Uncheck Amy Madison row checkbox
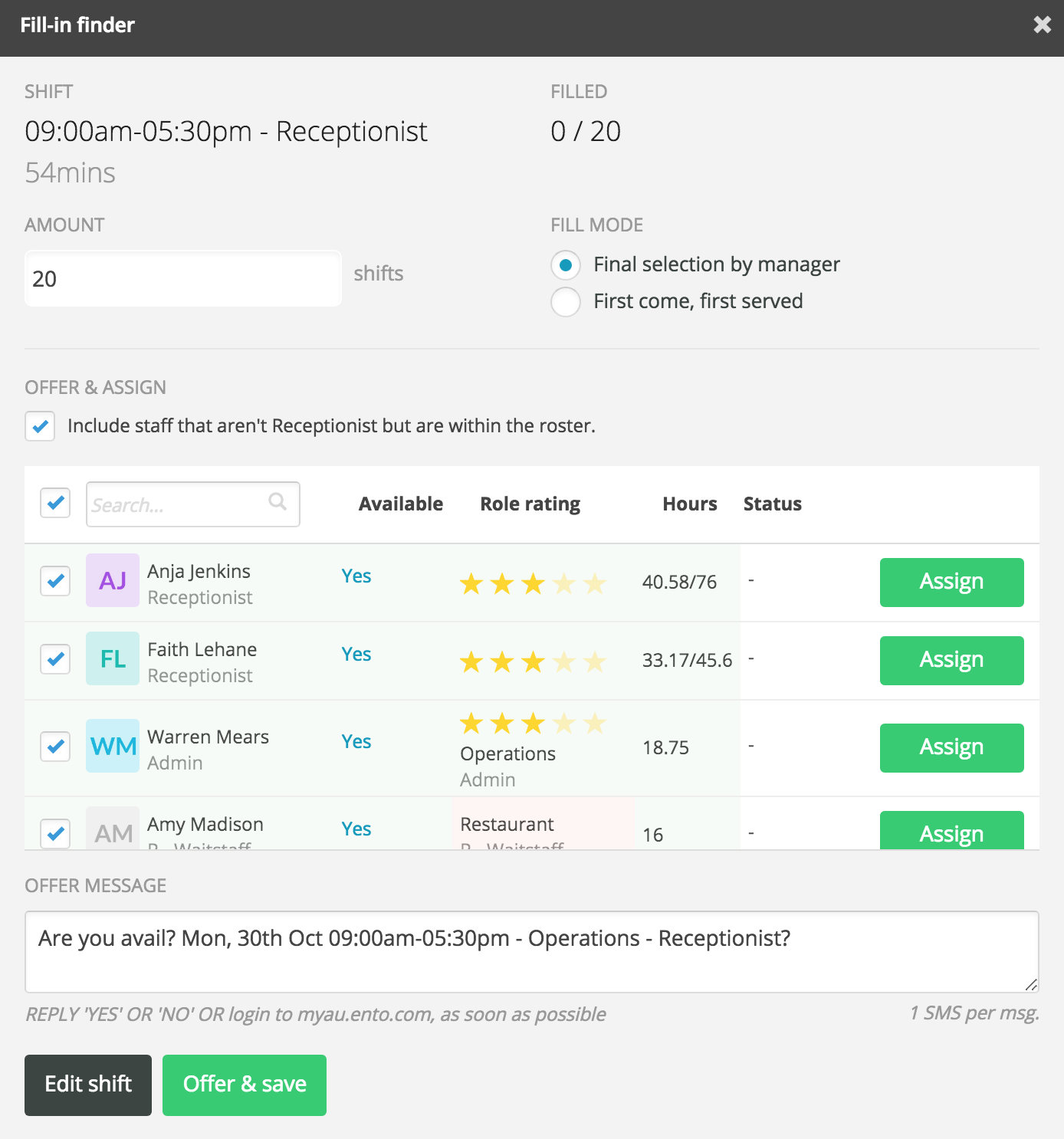Viewport: 1064px width, 1139px height. pyautogui.click(x=55, y=833)
